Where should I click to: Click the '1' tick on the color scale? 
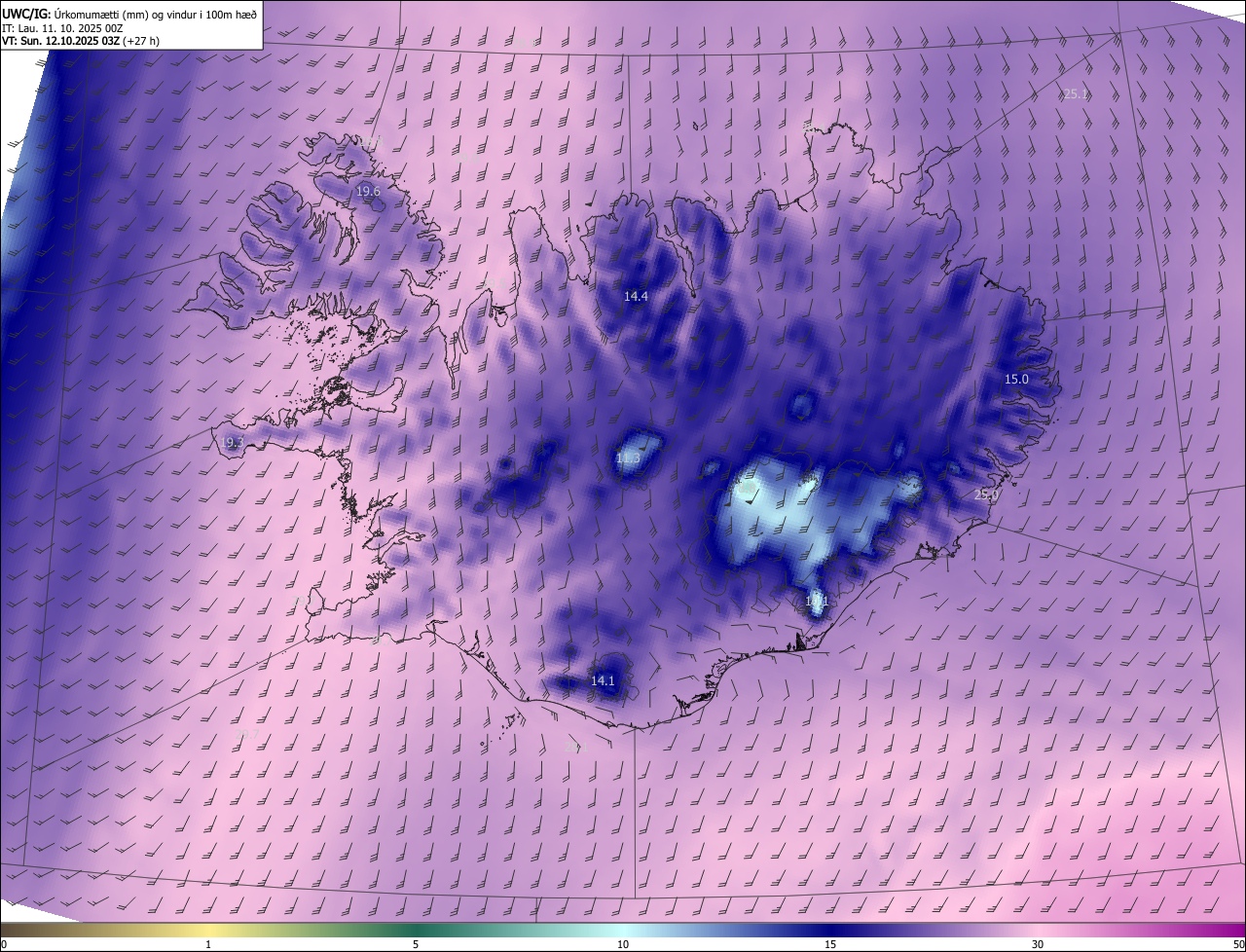pyautogui.click(x=208, y=944)
